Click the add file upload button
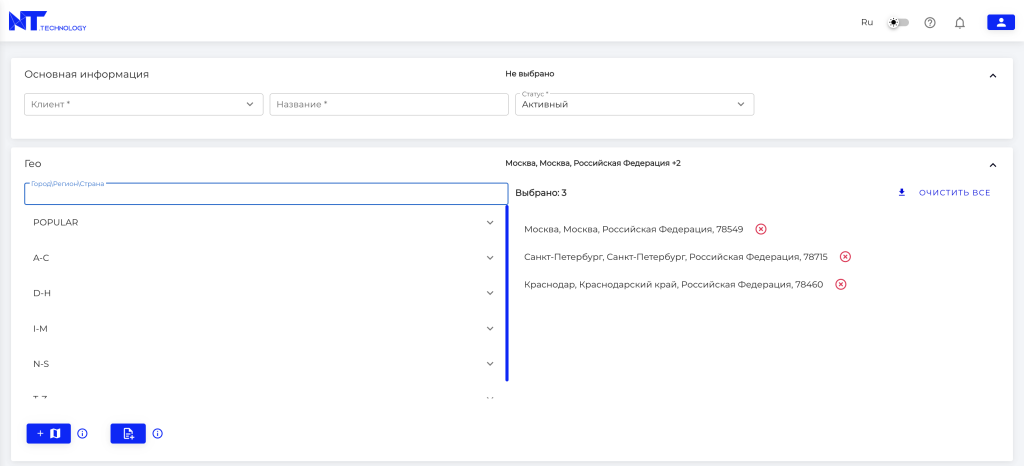Viewport: 1024px width, 466px height. click(128, 433)
